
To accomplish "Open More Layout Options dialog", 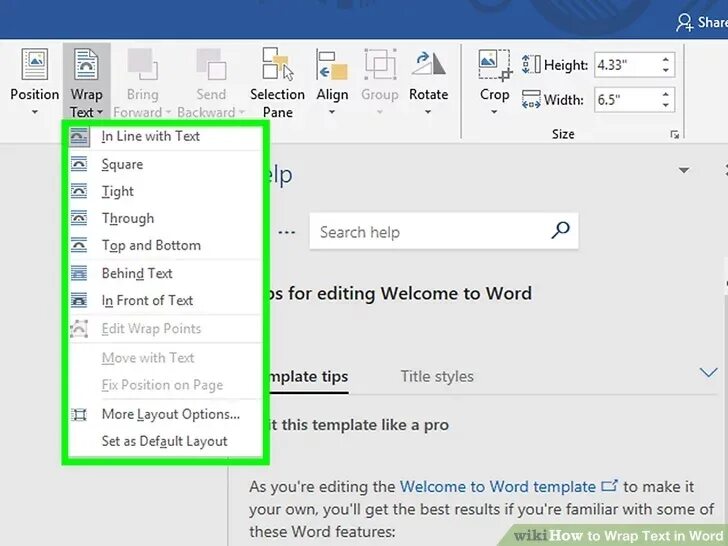I will [x=165, y=414].
